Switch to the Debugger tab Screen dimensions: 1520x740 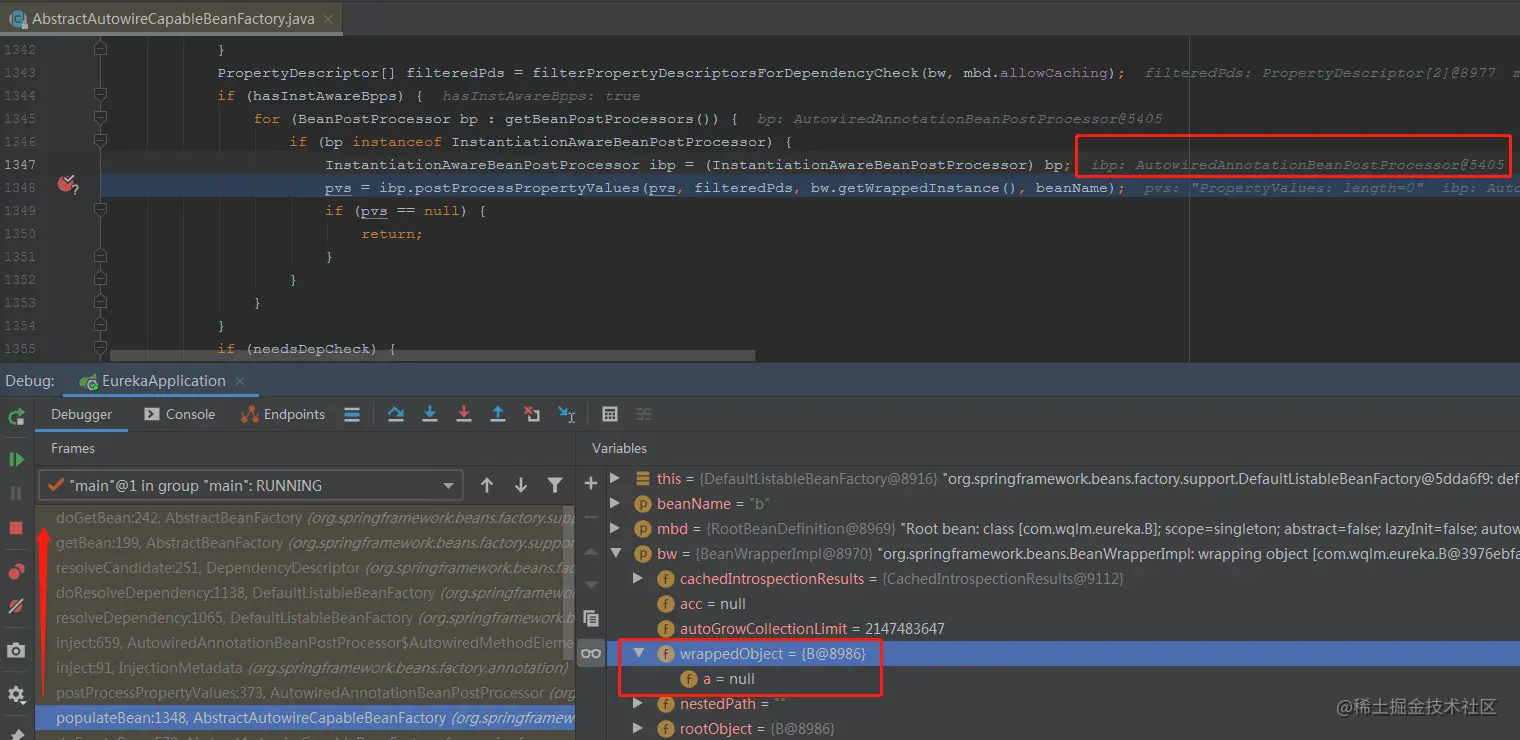click(x=82, y=414)
